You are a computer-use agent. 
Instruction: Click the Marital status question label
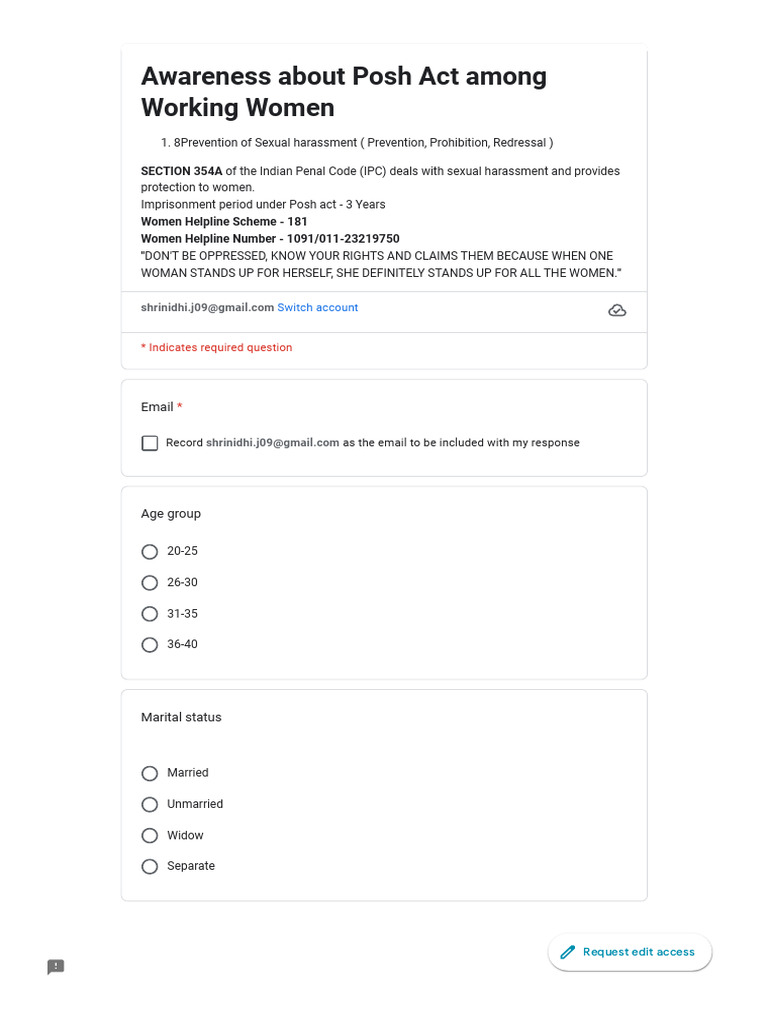(x=181, y=717)
